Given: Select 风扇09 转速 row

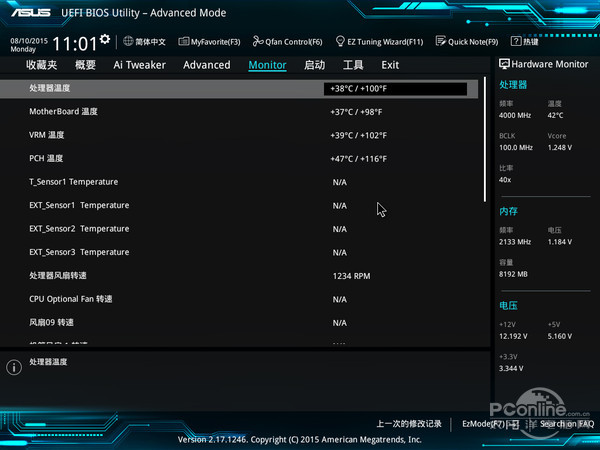Looking at the screenshot, I should (239, 323).
